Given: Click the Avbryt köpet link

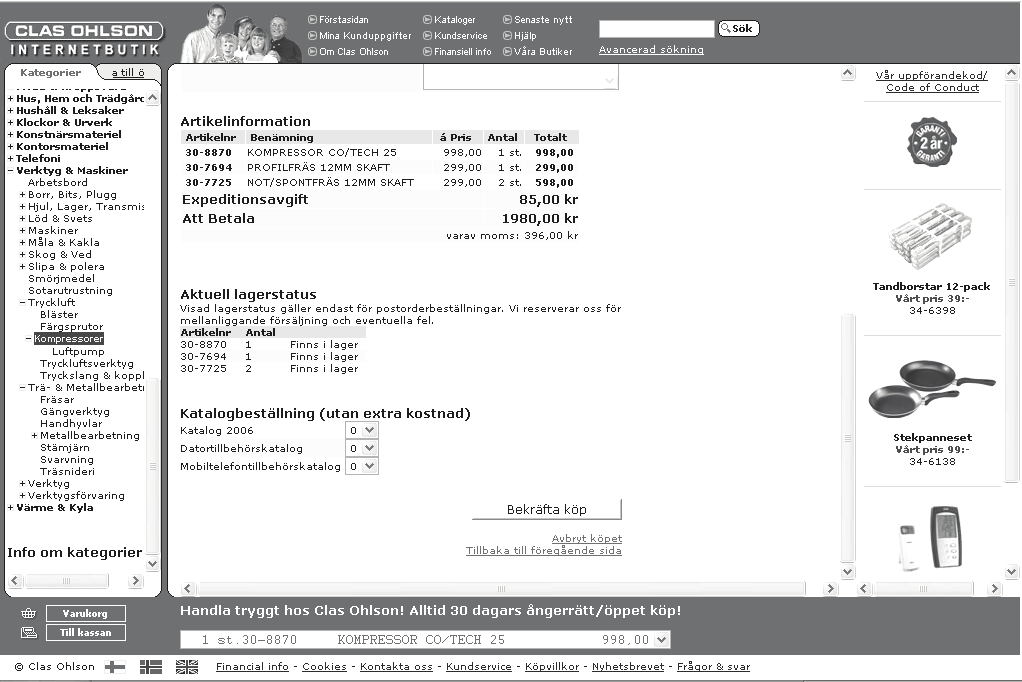Looking at the screenshot, I should point(587,539).
